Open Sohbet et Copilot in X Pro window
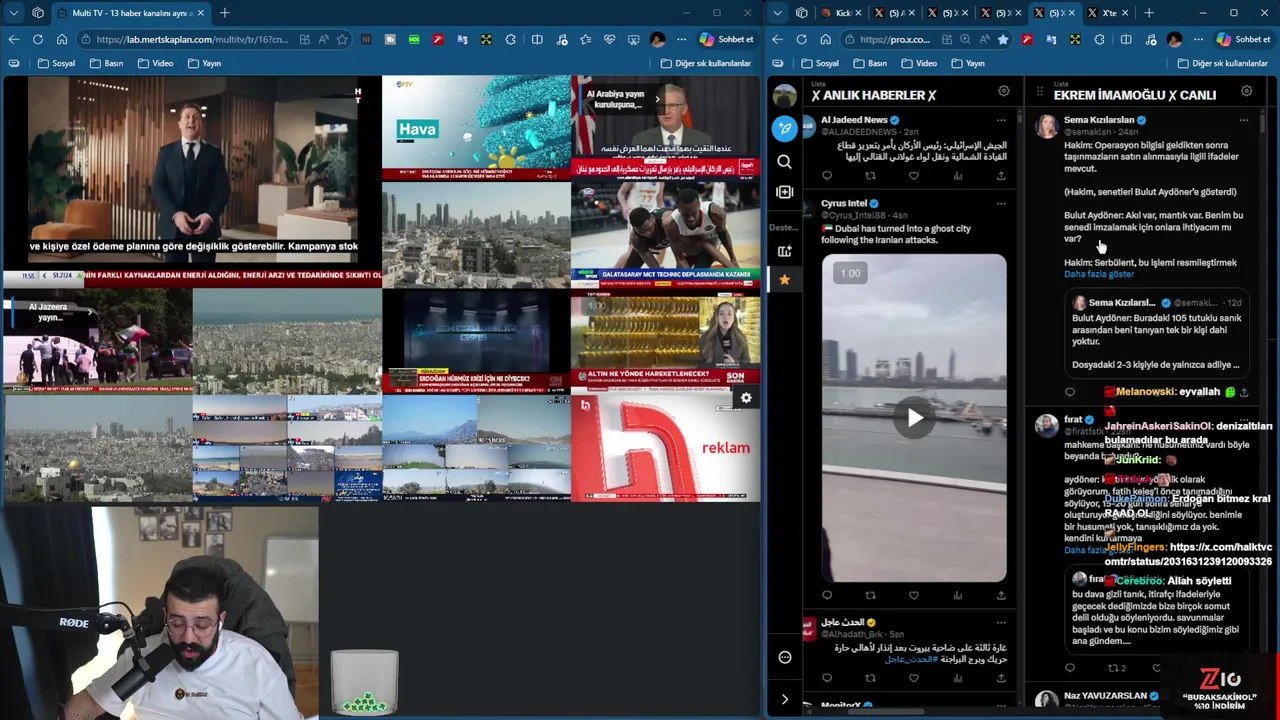The width and height of the screenshot is (1280, 720). (1242, 39)
